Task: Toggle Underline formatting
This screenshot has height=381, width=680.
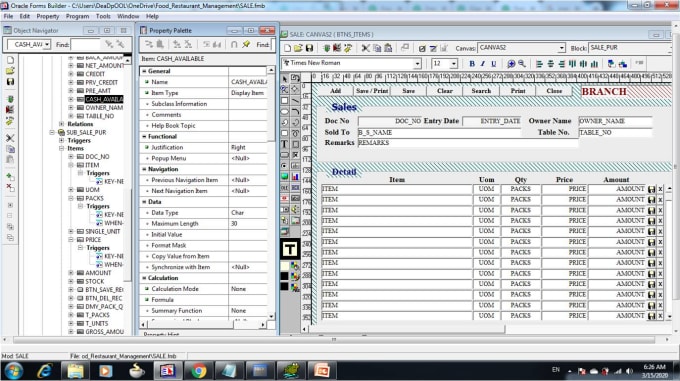Action: tap(494, 64)
